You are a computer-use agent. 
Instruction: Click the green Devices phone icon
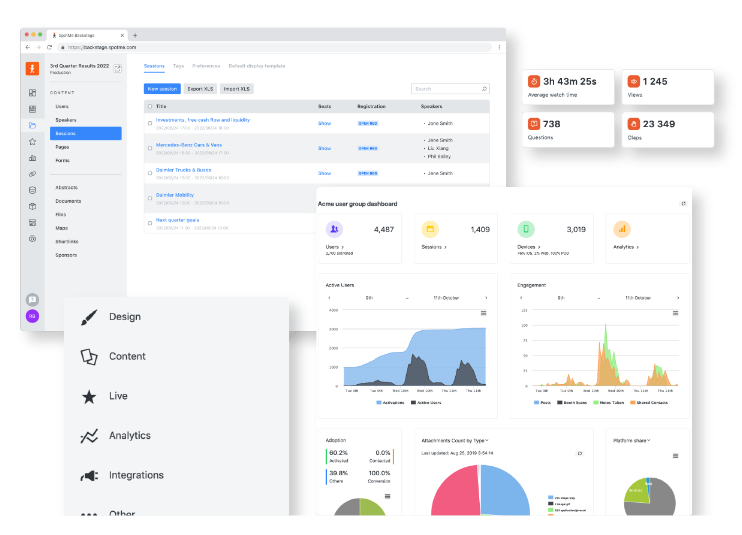(526, 229)
